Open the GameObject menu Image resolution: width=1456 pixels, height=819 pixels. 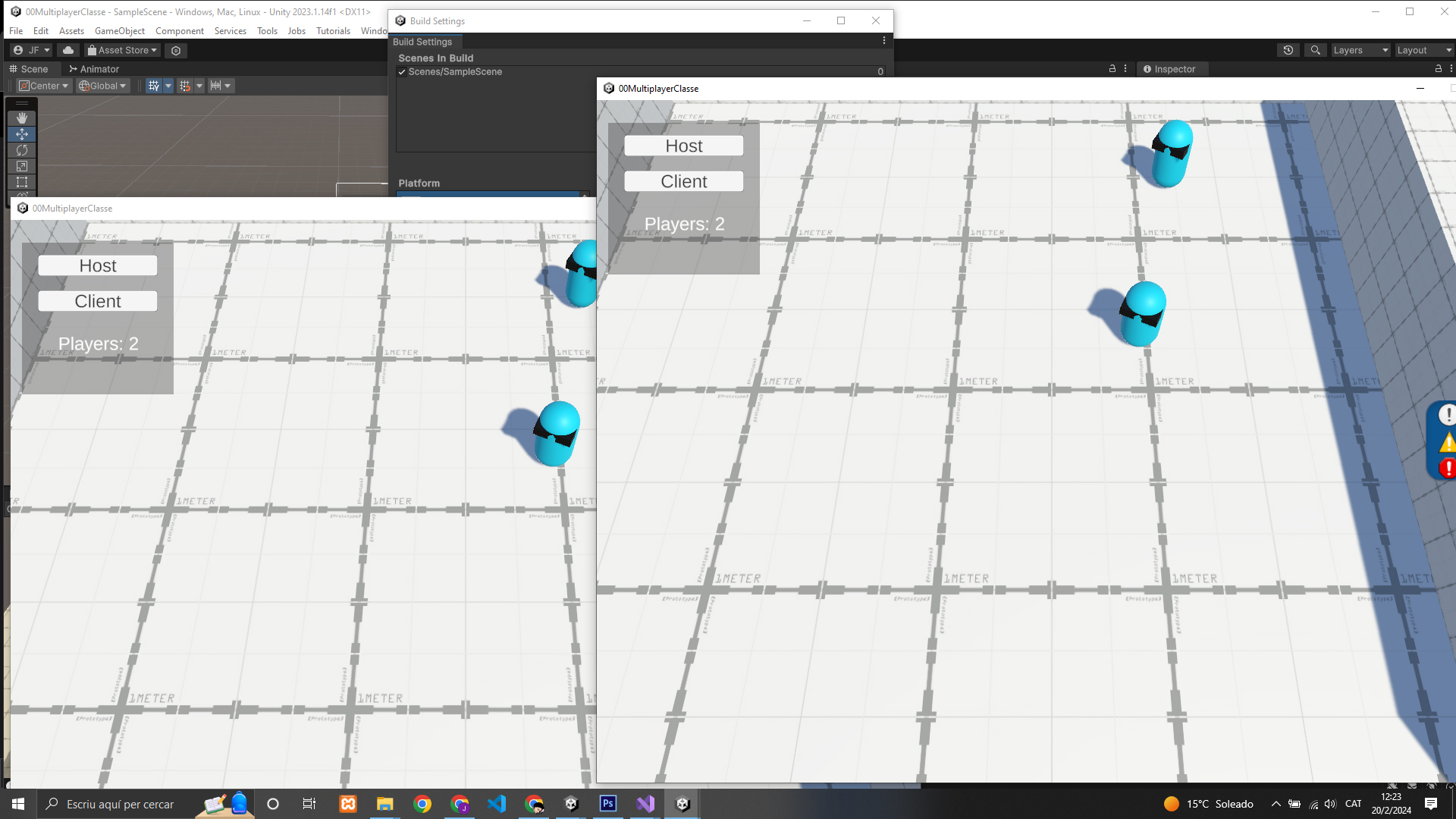pos(119,31)
